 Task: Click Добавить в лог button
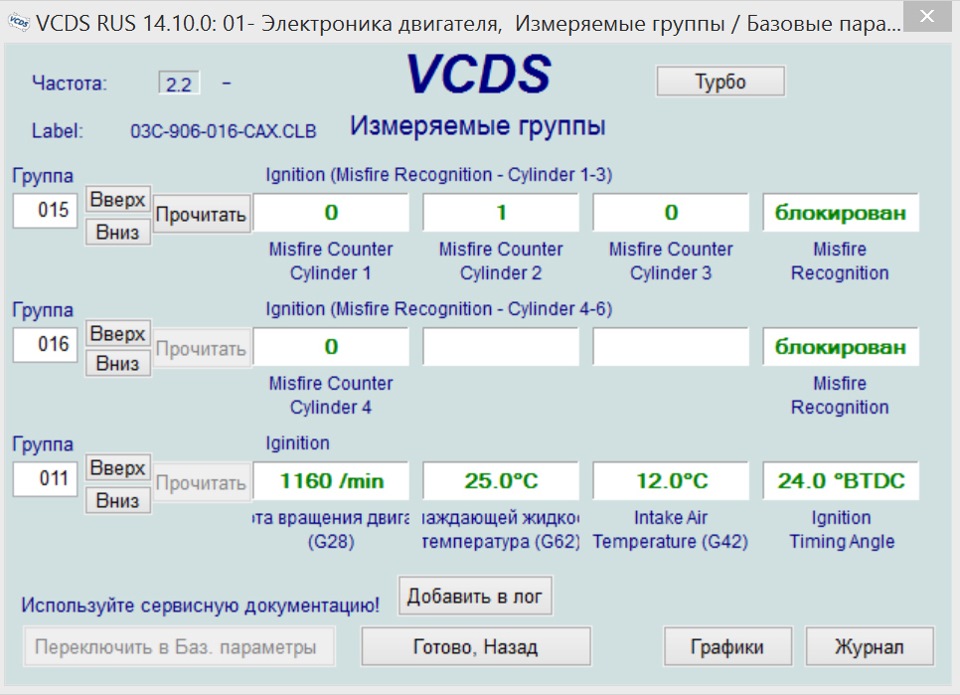pyautogui.click(x=475, y=596)
